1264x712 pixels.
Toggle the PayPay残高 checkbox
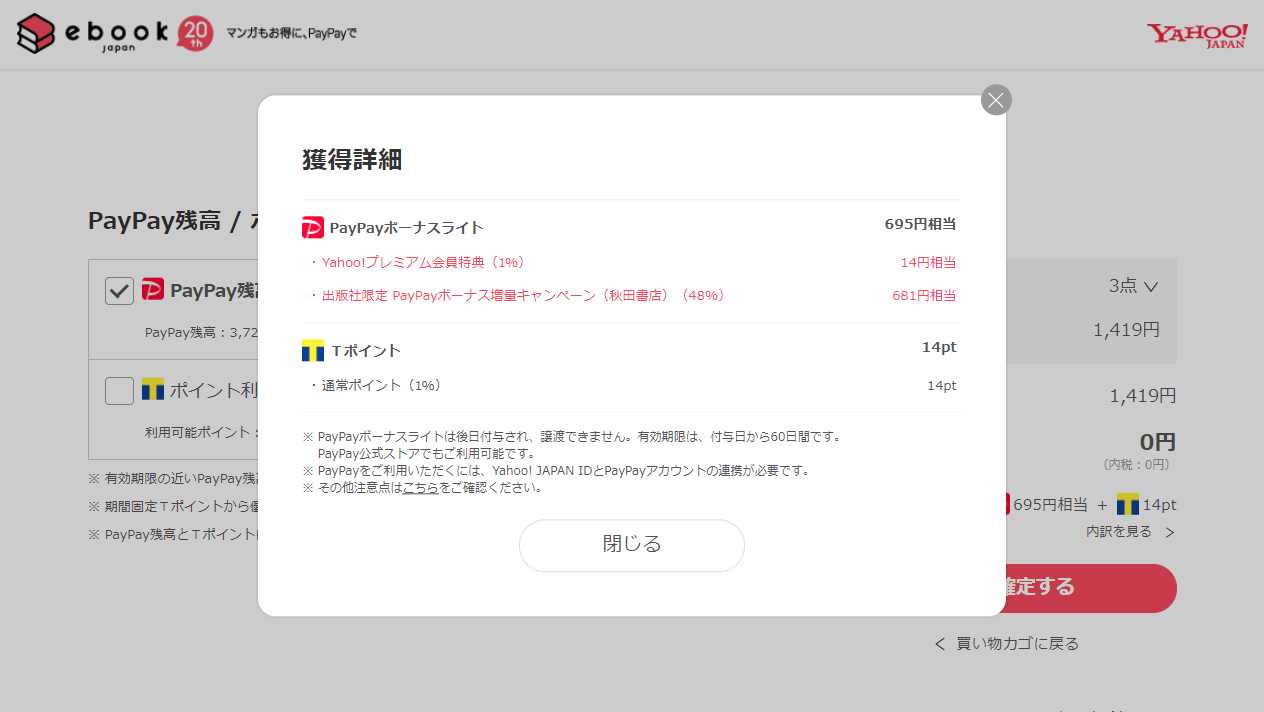[120, 291]
